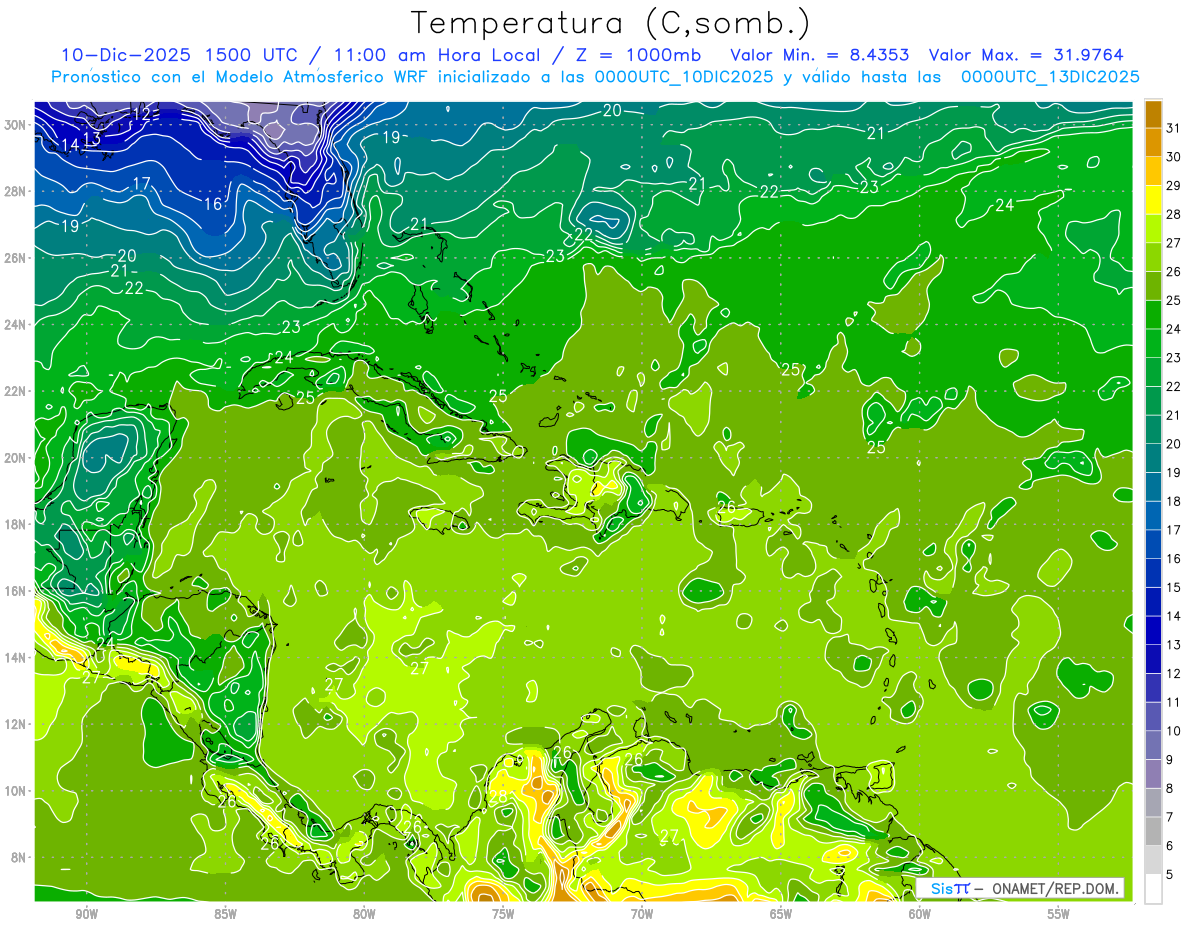Click the yellow colorbar segment between 28 and 29
This screenshot has width=1200, height=927.
tap(1153, 200)
